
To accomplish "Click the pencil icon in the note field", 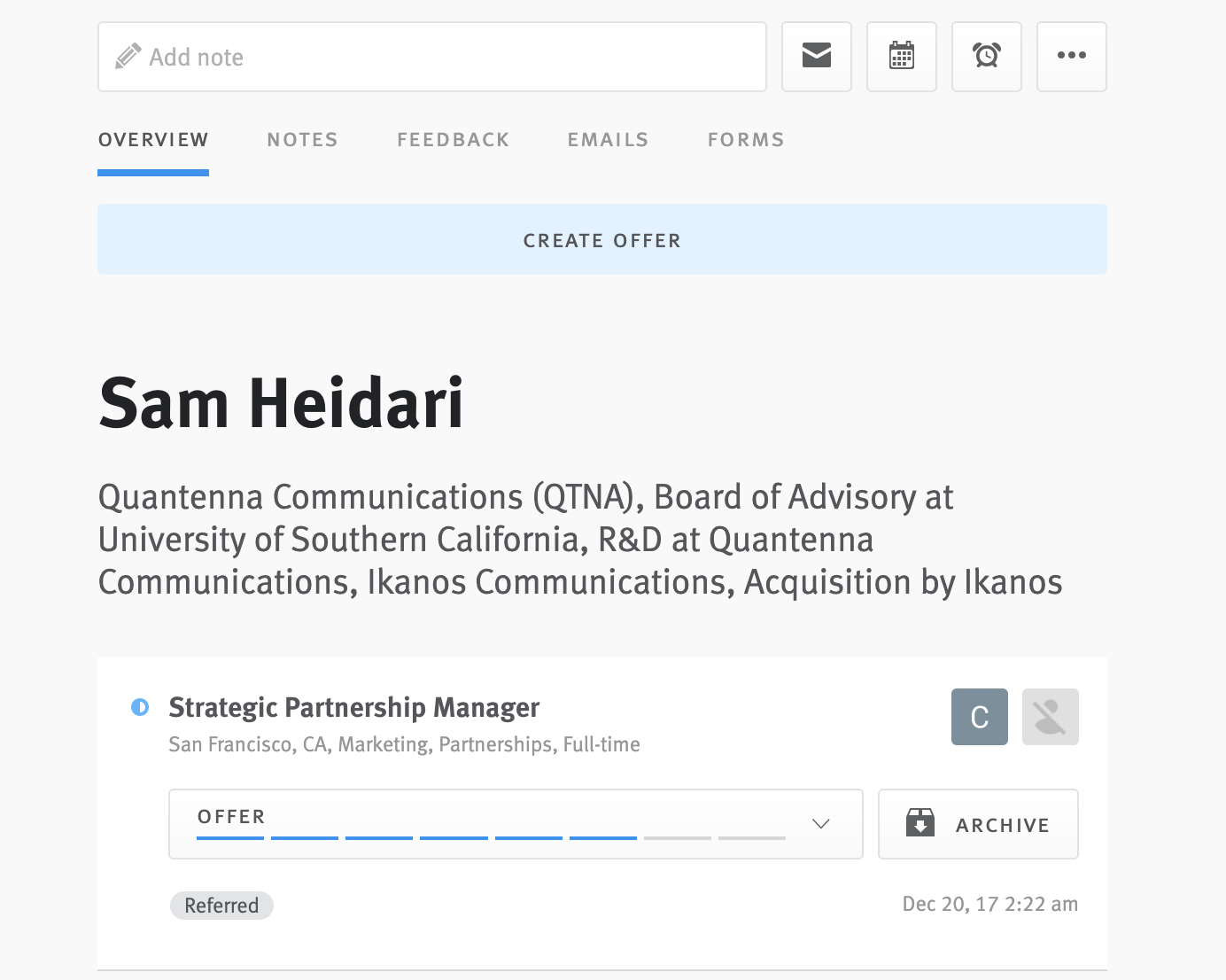I will pyautogui.click(x=128, y=55).
